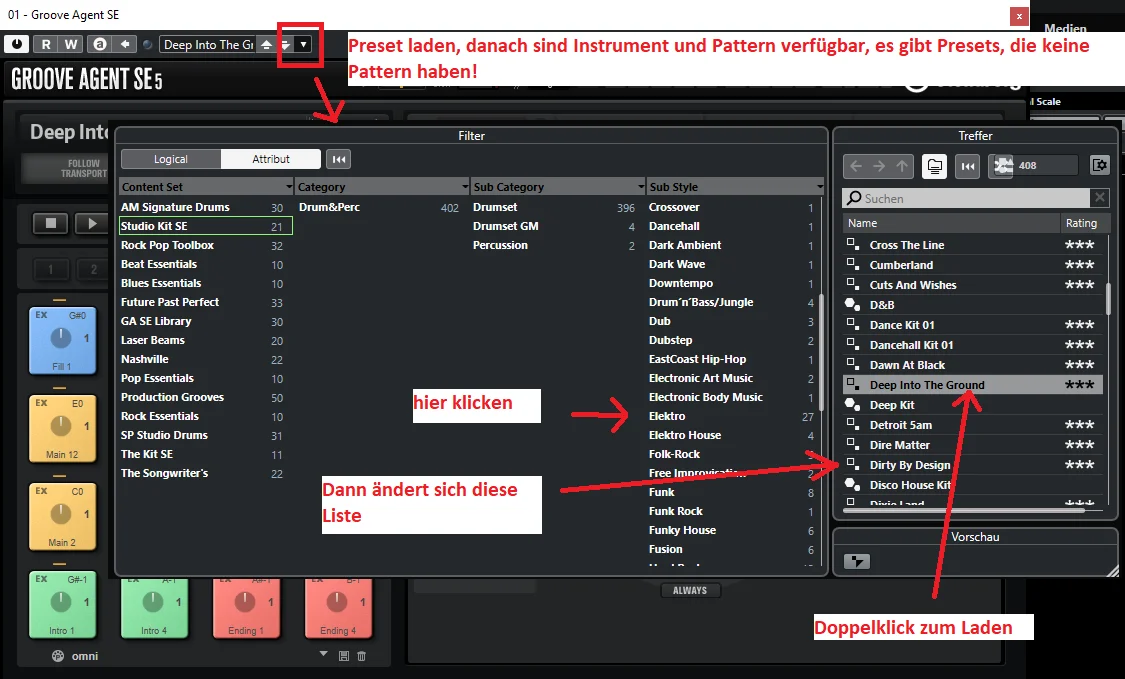1125x679 pixels.
Task: Toggle the folder view button in Treffer
Action: click(x=934, y=167)
